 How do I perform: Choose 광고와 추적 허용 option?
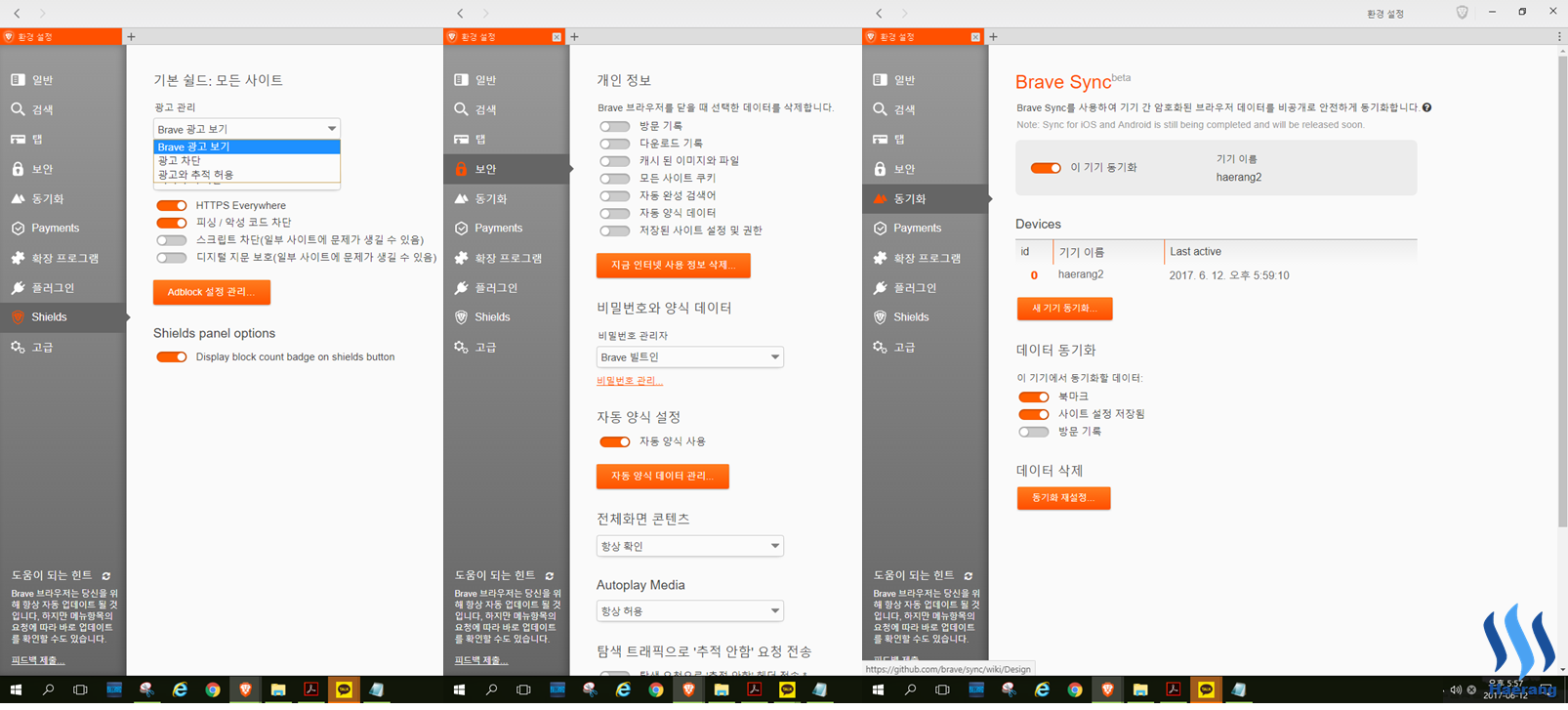tap(247, 175)
